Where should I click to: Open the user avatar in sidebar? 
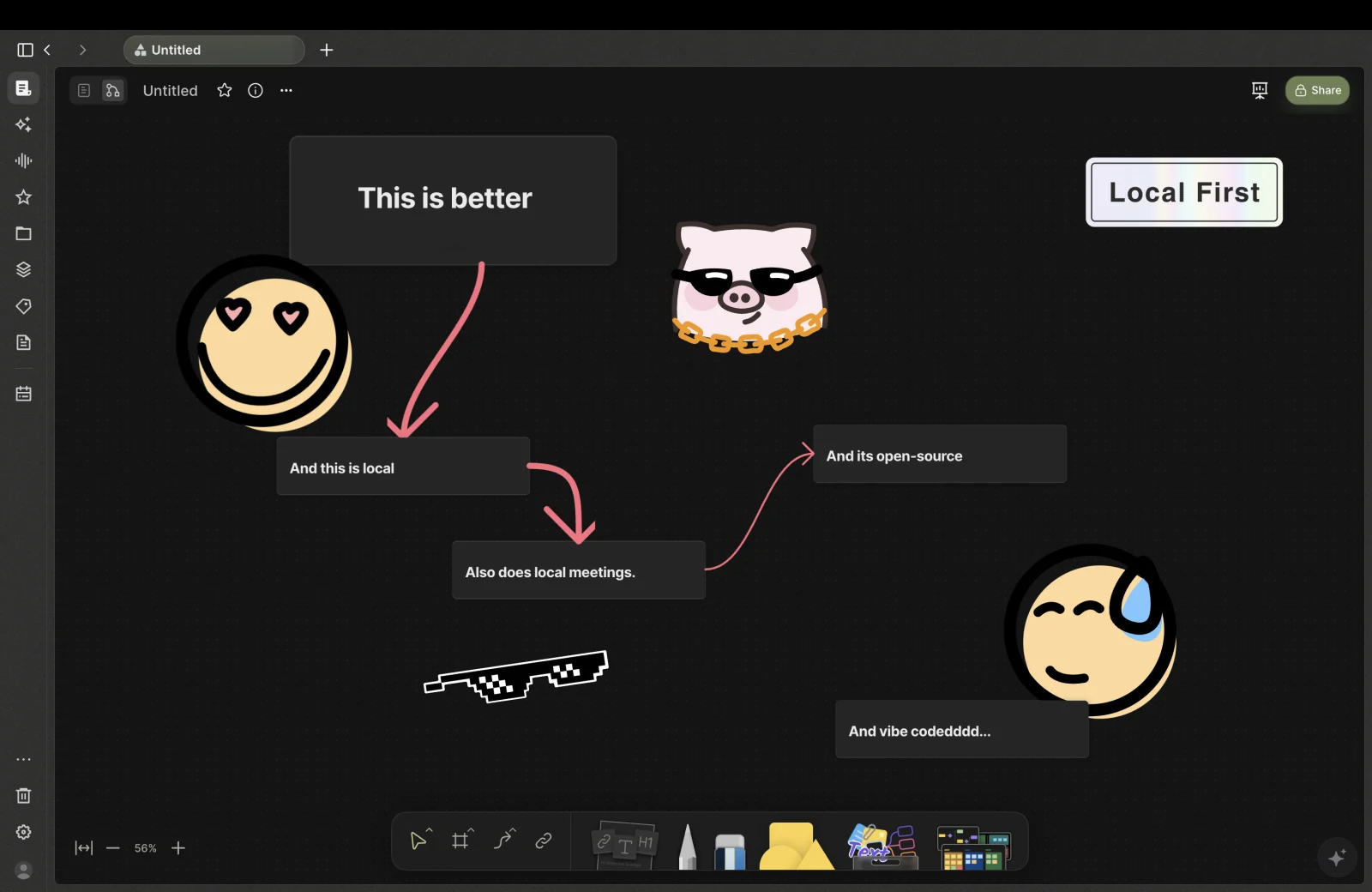[x=24, y=870]
